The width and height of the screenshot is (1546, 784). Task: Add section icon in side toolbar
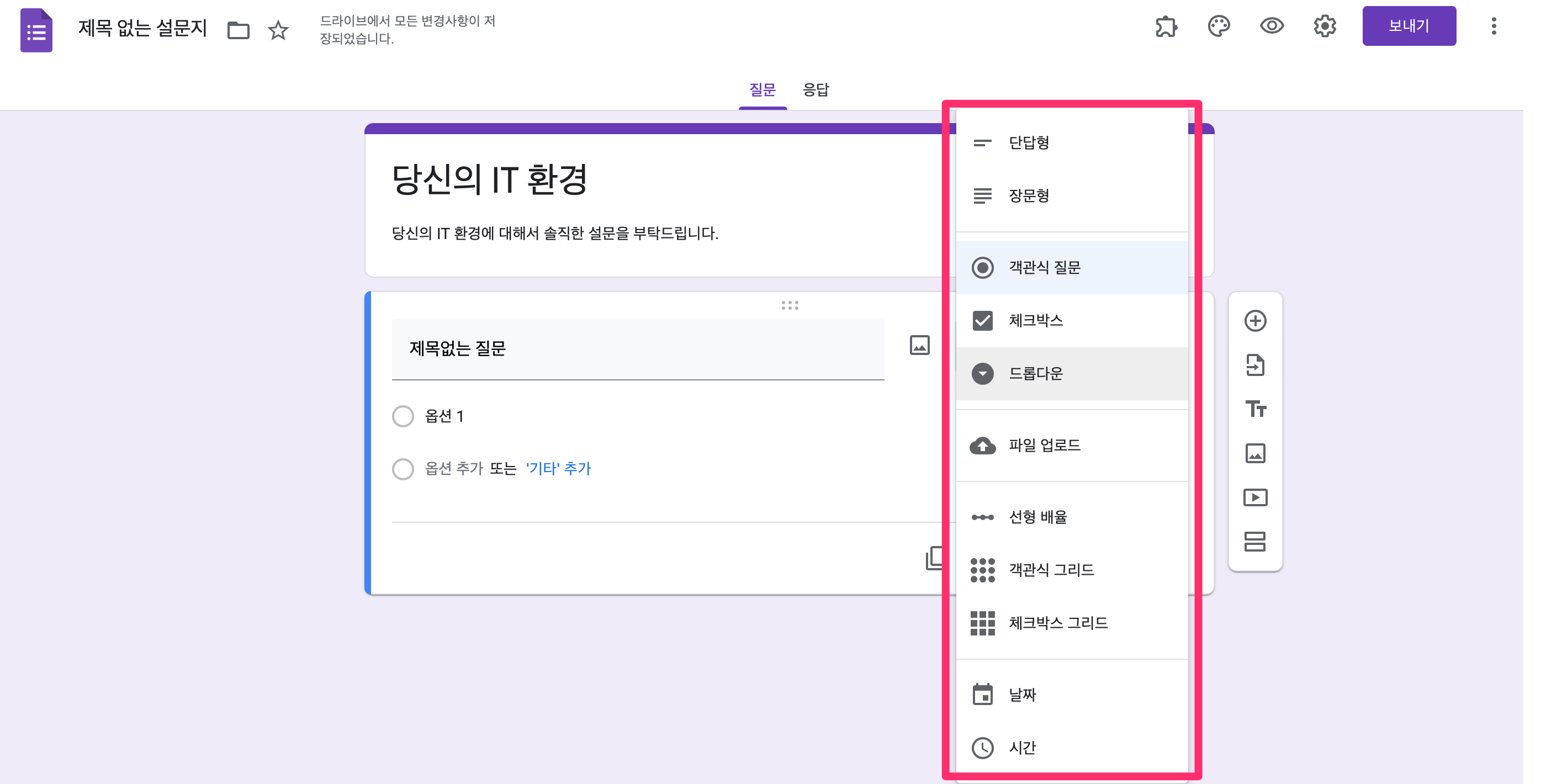tap(1255, 542)
